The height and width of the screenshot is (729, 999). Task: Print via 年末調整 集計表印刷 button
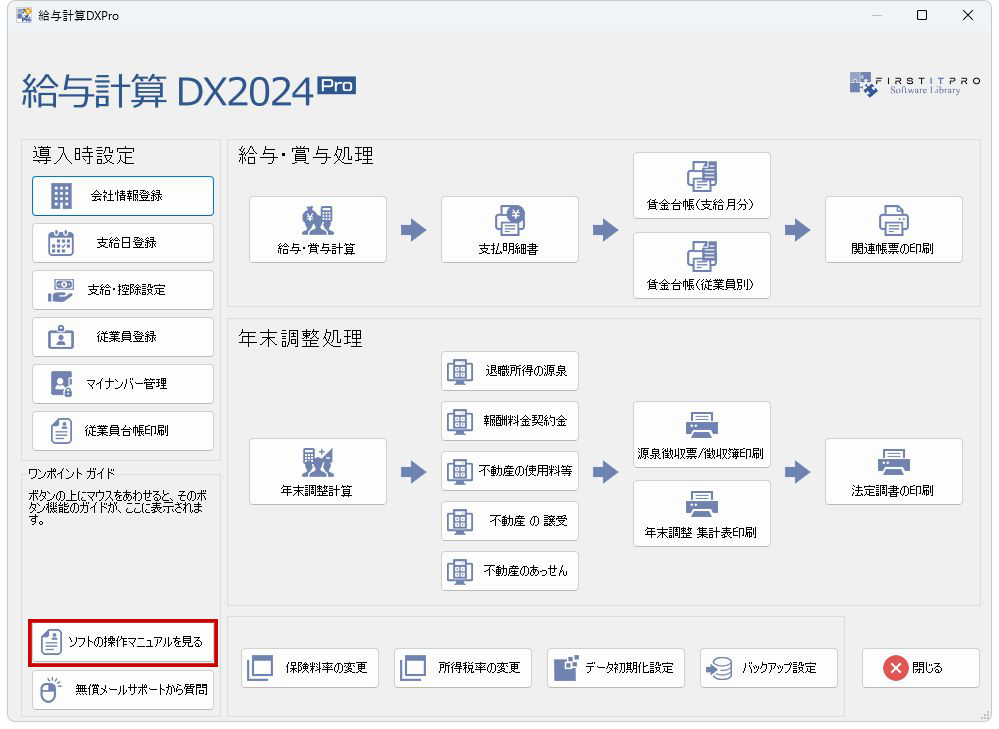701,514
